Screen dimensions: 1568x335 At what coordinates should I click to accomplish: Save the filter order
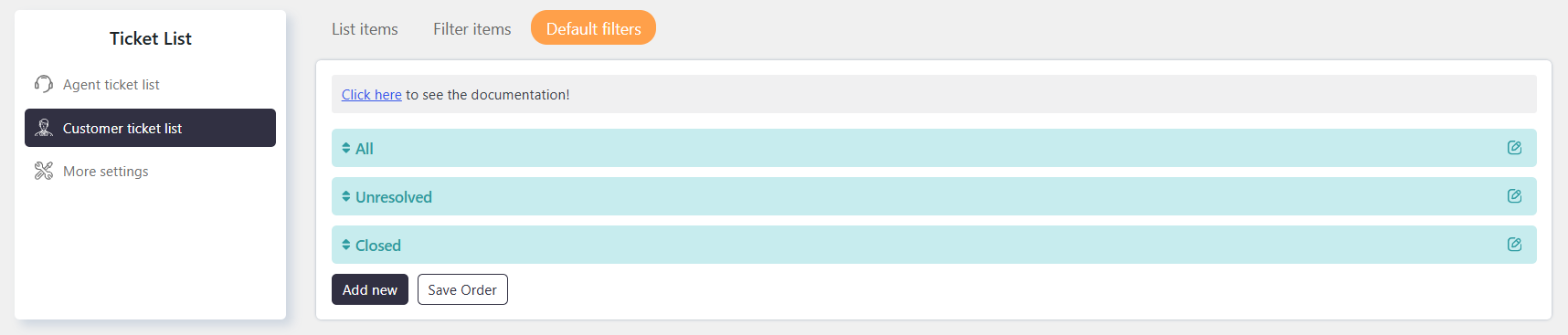(462, 289)
